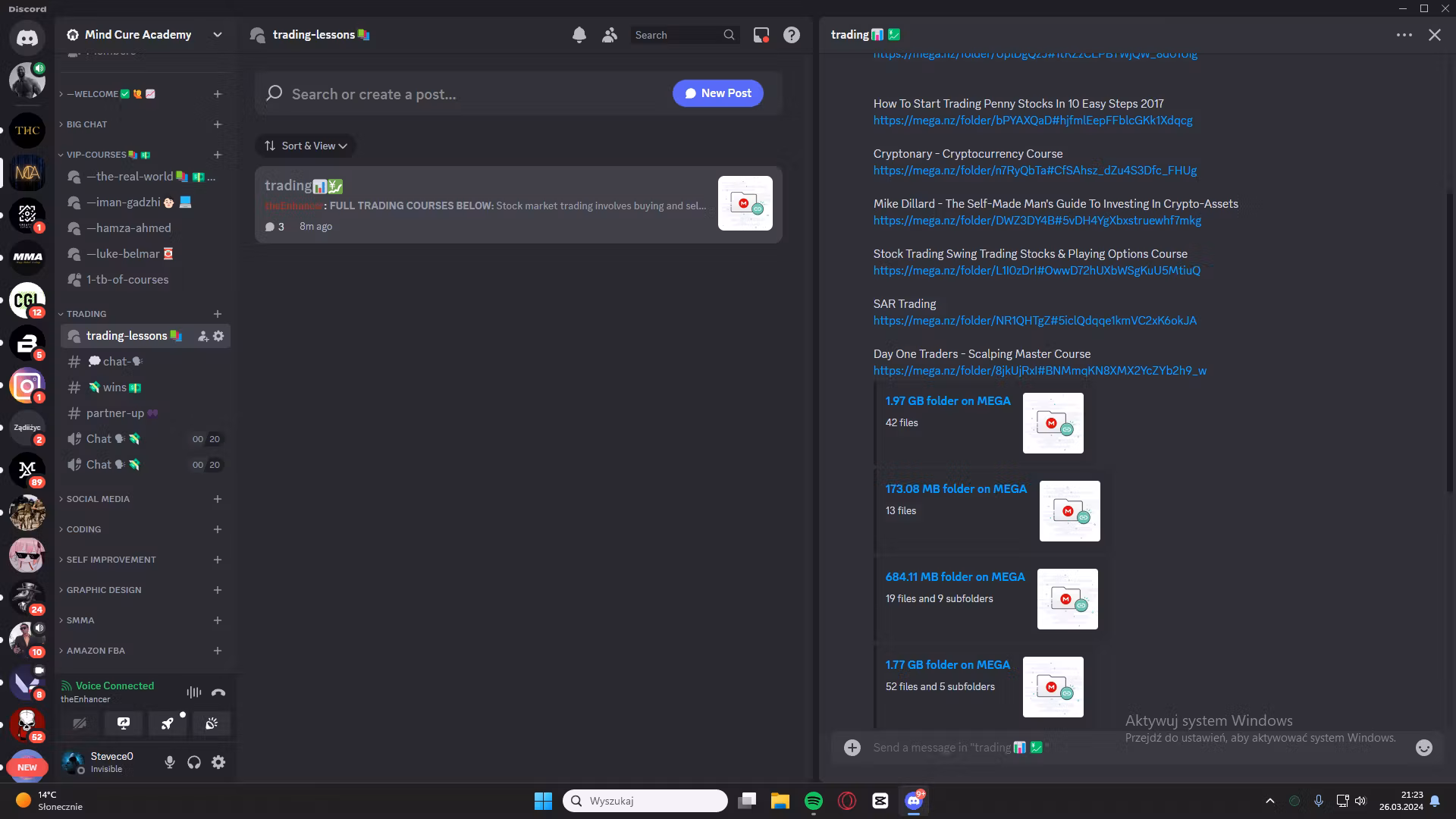Viewport: 1456px width, 819px height.
Task: Open Sort & View dropdown
Action: (x=306, y=146)
